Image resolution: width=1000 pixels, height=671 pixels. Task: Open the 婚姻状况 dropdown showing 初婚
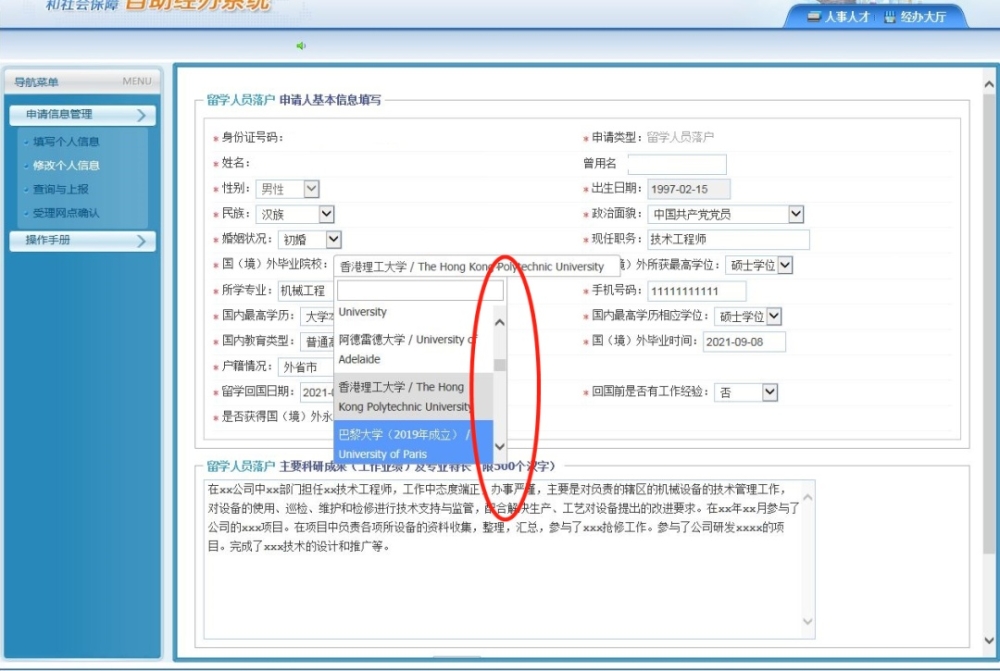pyautogui.click(x=310, y=240)
